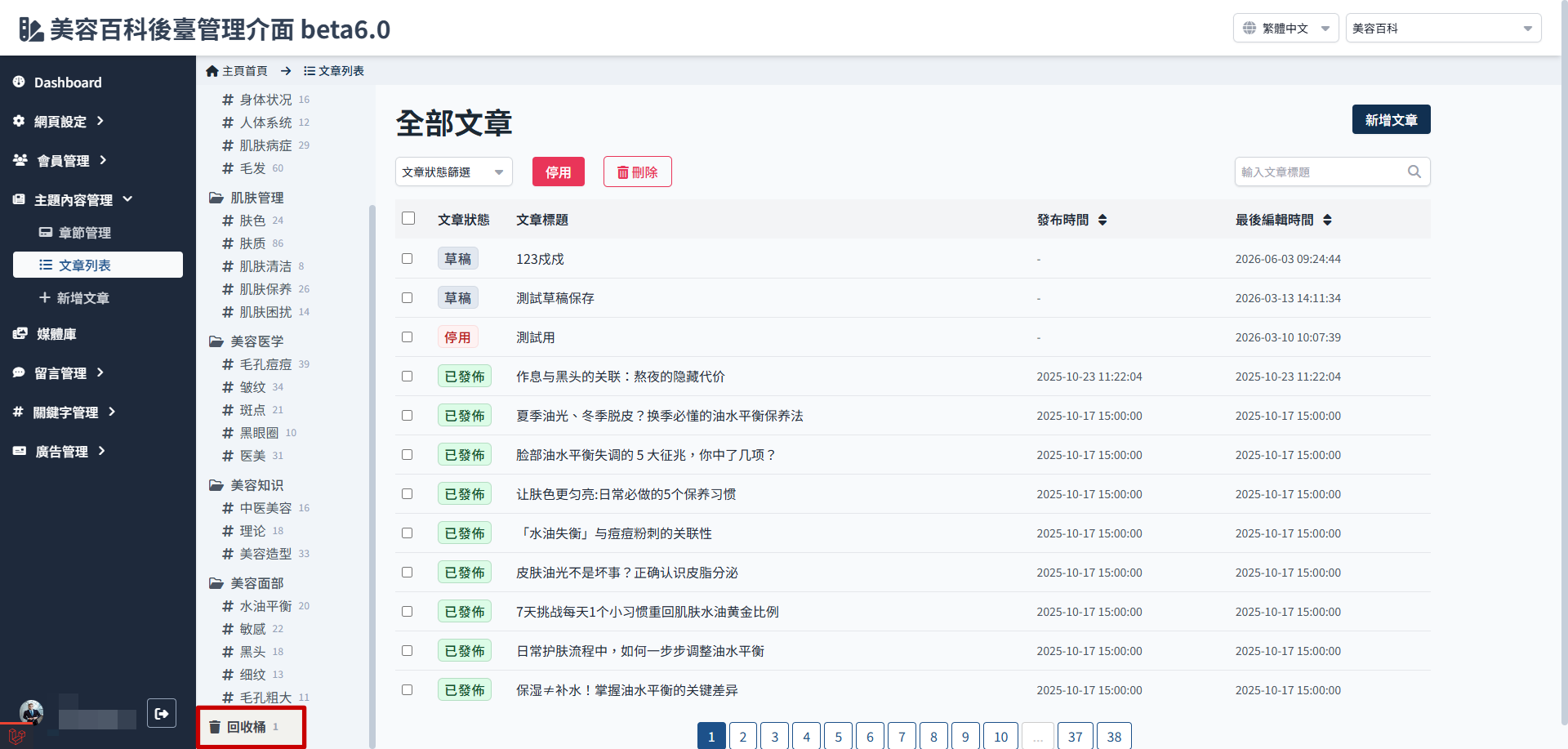Screen dimensions: 1568x749
Task: Click the globe icon in language selector
Action: [1249, 28]
